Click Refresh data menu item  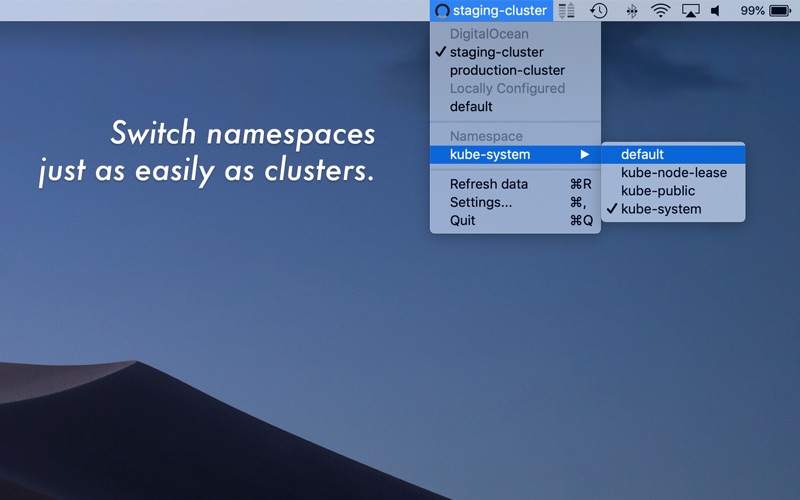pos(515,184)
